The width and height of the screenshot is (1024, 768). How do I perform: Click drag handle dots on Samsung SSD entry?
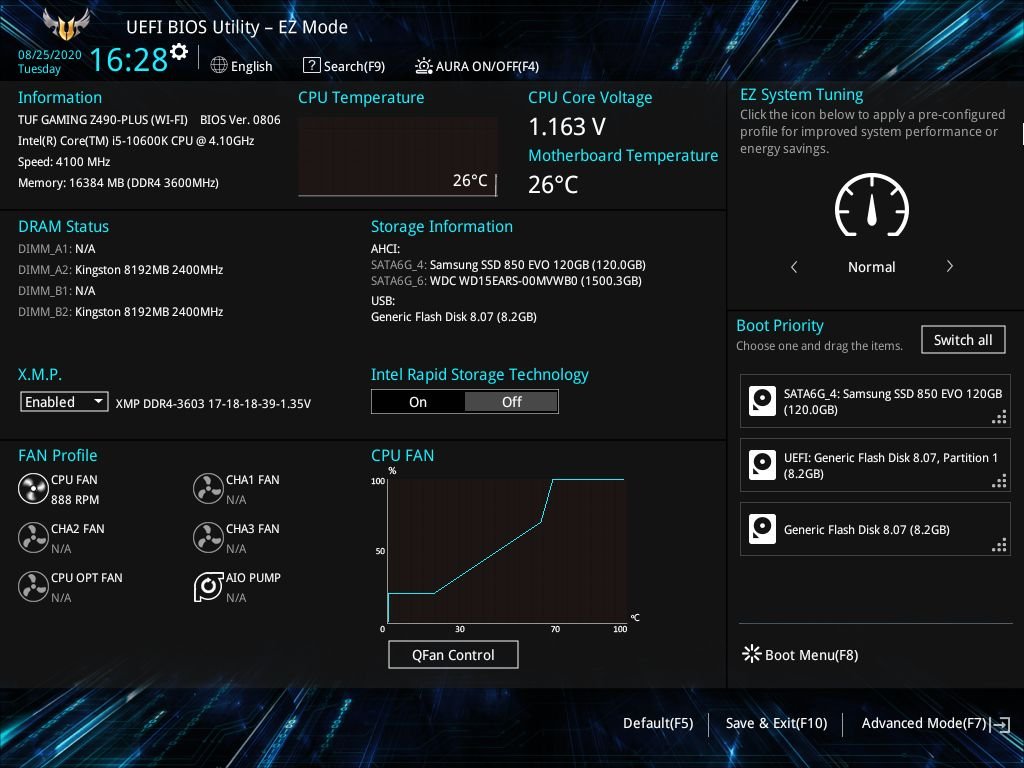click(x=999, y=417)
